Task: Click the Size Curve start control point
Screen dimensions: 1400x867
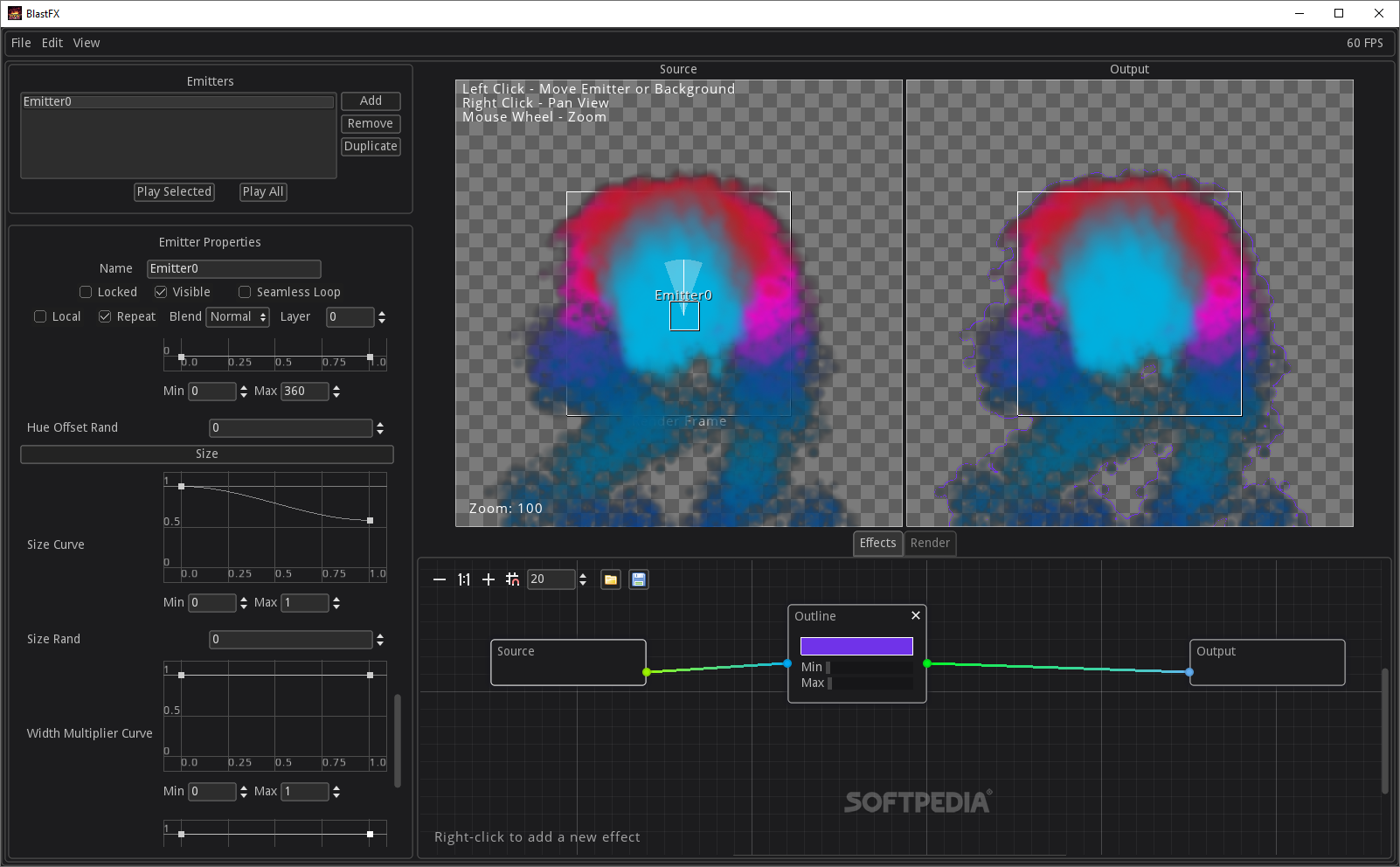Action: pos(181,486)
